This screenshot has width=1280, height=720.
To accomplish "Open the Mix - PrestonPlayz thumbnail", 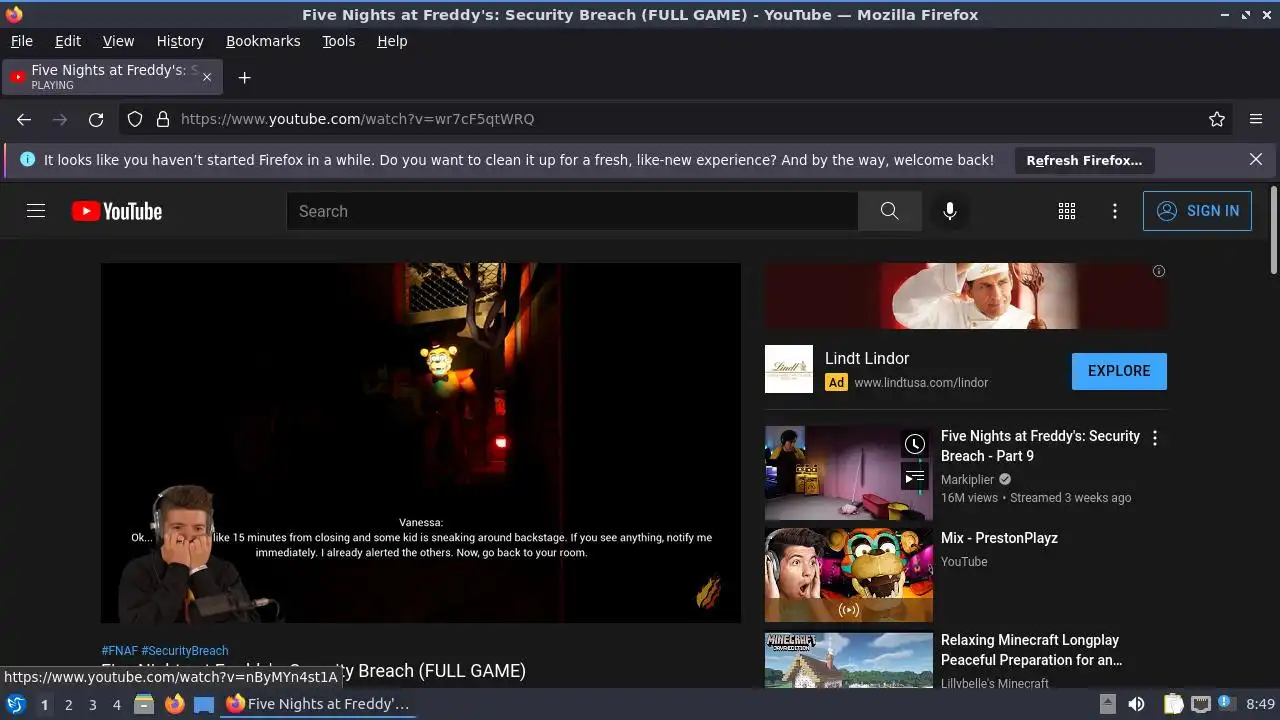I will pos(849,575).
